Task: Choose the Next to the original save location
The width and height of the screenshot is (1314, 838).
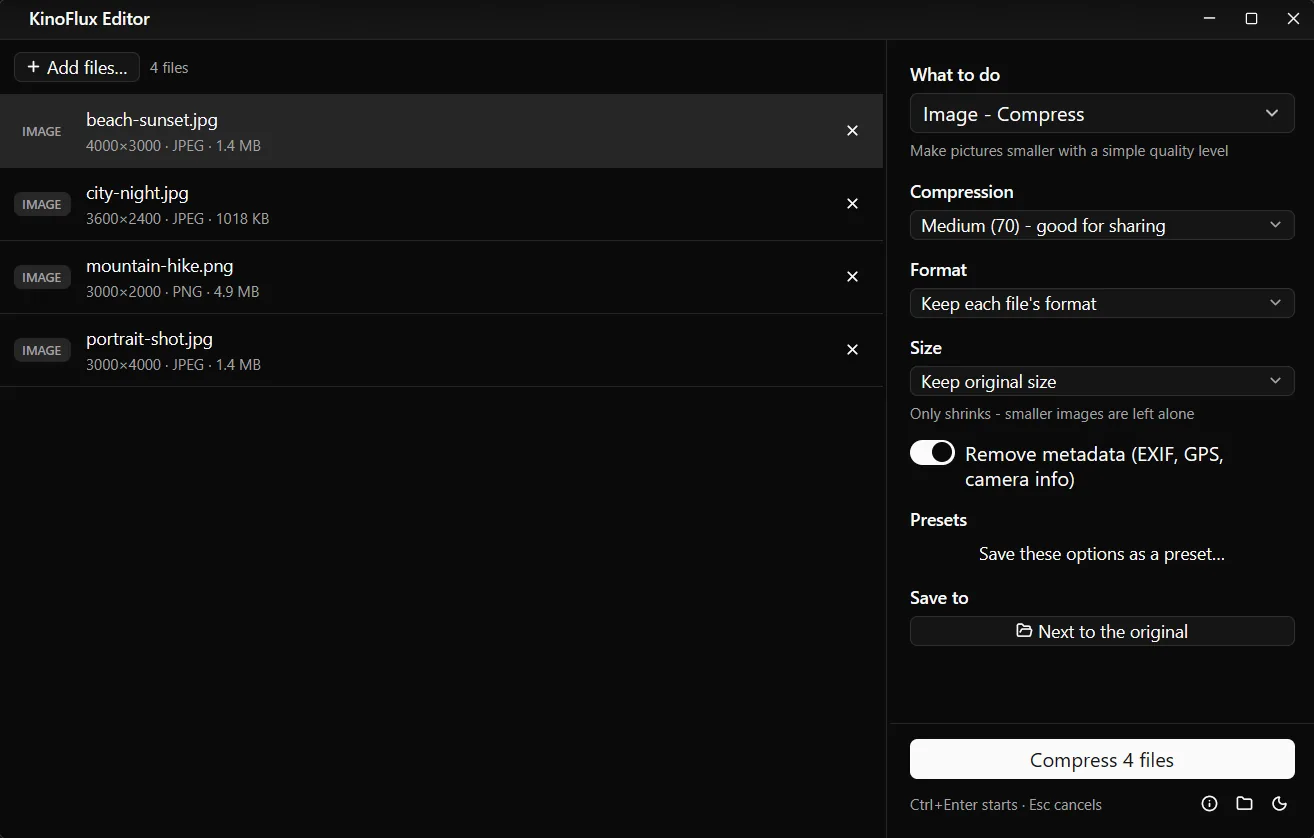Action: tap(1102, 632)
